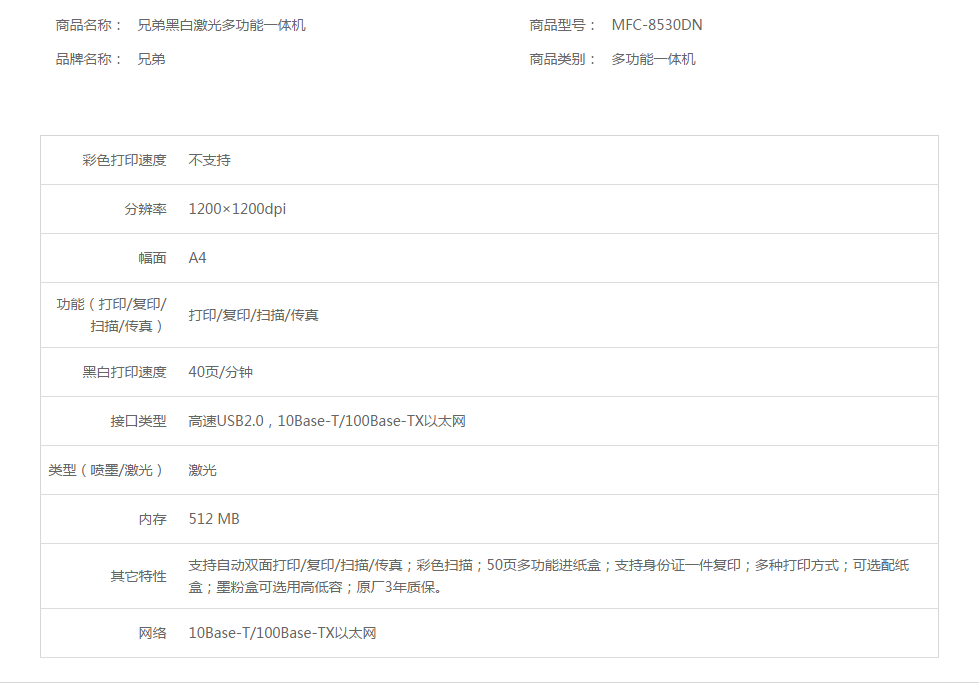
Task: Click the 商品名称 label
Action: coord(89,25)
